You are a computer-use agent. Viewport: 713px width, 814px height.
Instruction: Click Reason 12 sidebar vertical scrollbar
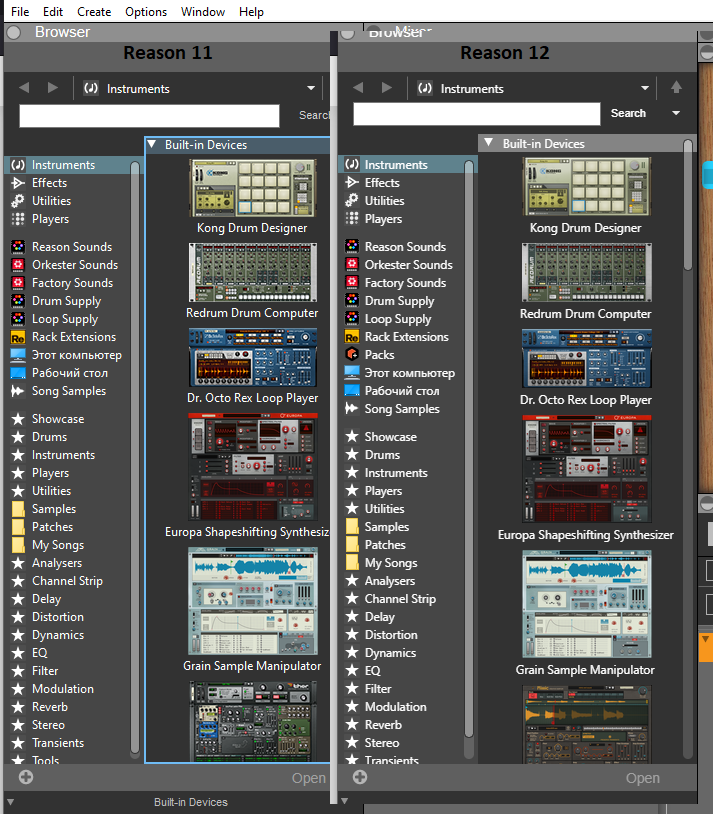(x=468, y=449)
